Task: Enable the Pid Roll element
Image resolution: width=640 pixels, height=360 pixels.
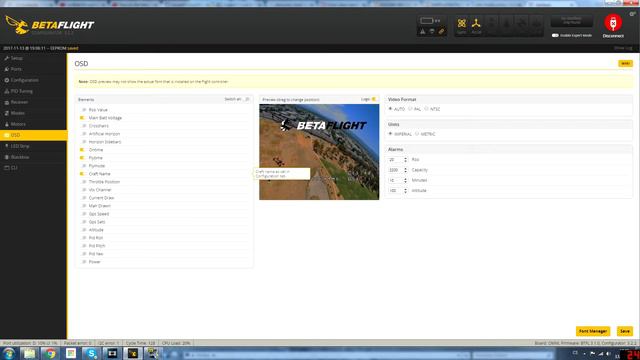Action: point(83,238)
